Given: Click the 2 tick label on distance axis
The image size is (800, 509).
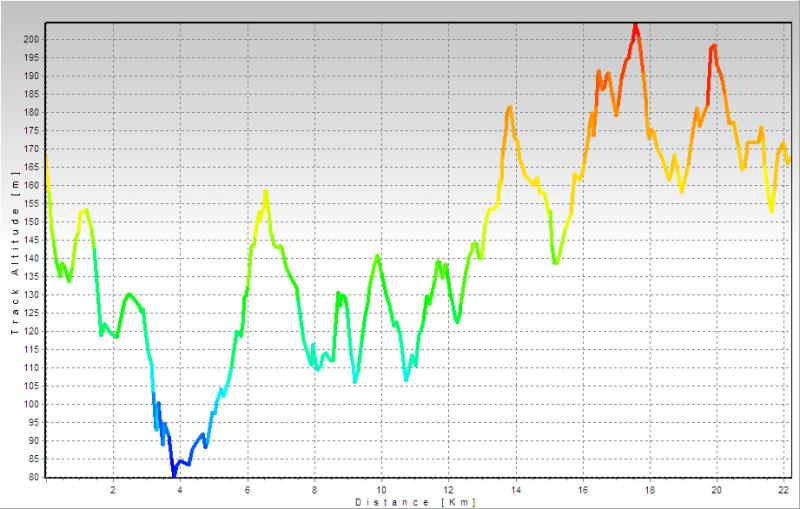Looking at the screenshot, I should pyautogui.click(x=113, y=490).
